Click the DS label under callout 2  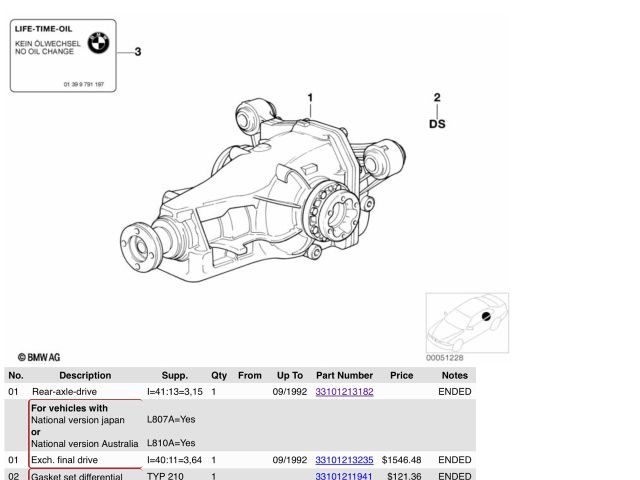click(x=437, y=124)
